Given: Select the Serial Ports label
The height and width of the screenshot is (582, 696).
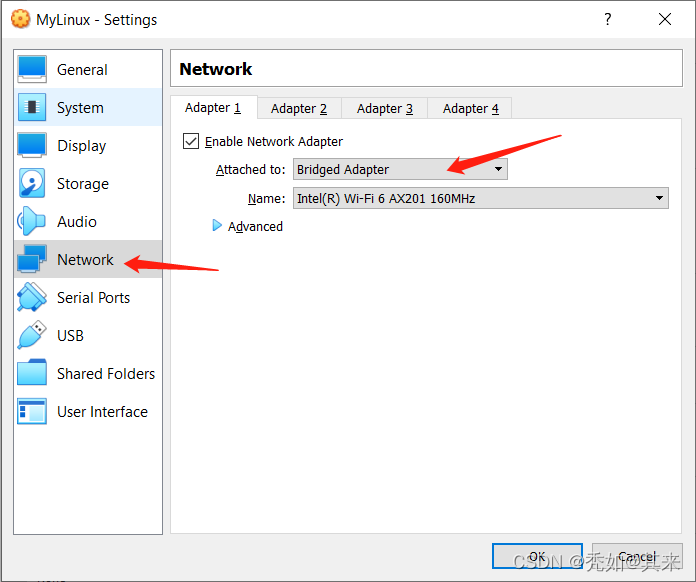Looking at the screenshot, I should [x=94, y=297].
